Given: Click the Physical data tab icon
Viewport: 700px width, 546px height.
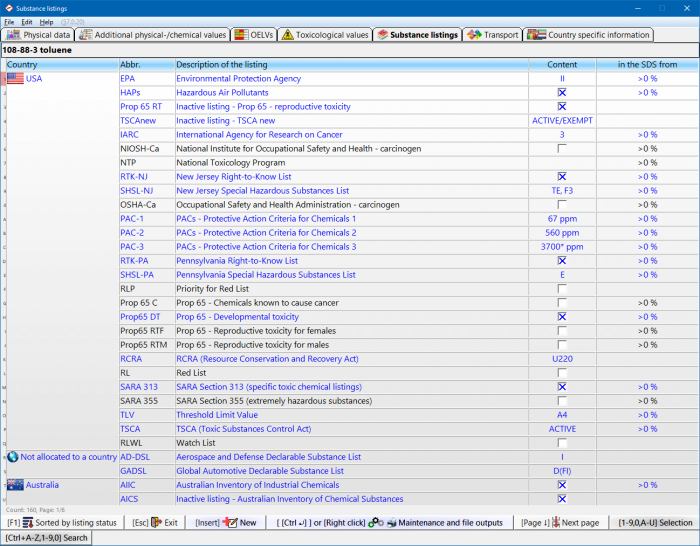Looking at the screenshot, I should [x=14, y=35].
